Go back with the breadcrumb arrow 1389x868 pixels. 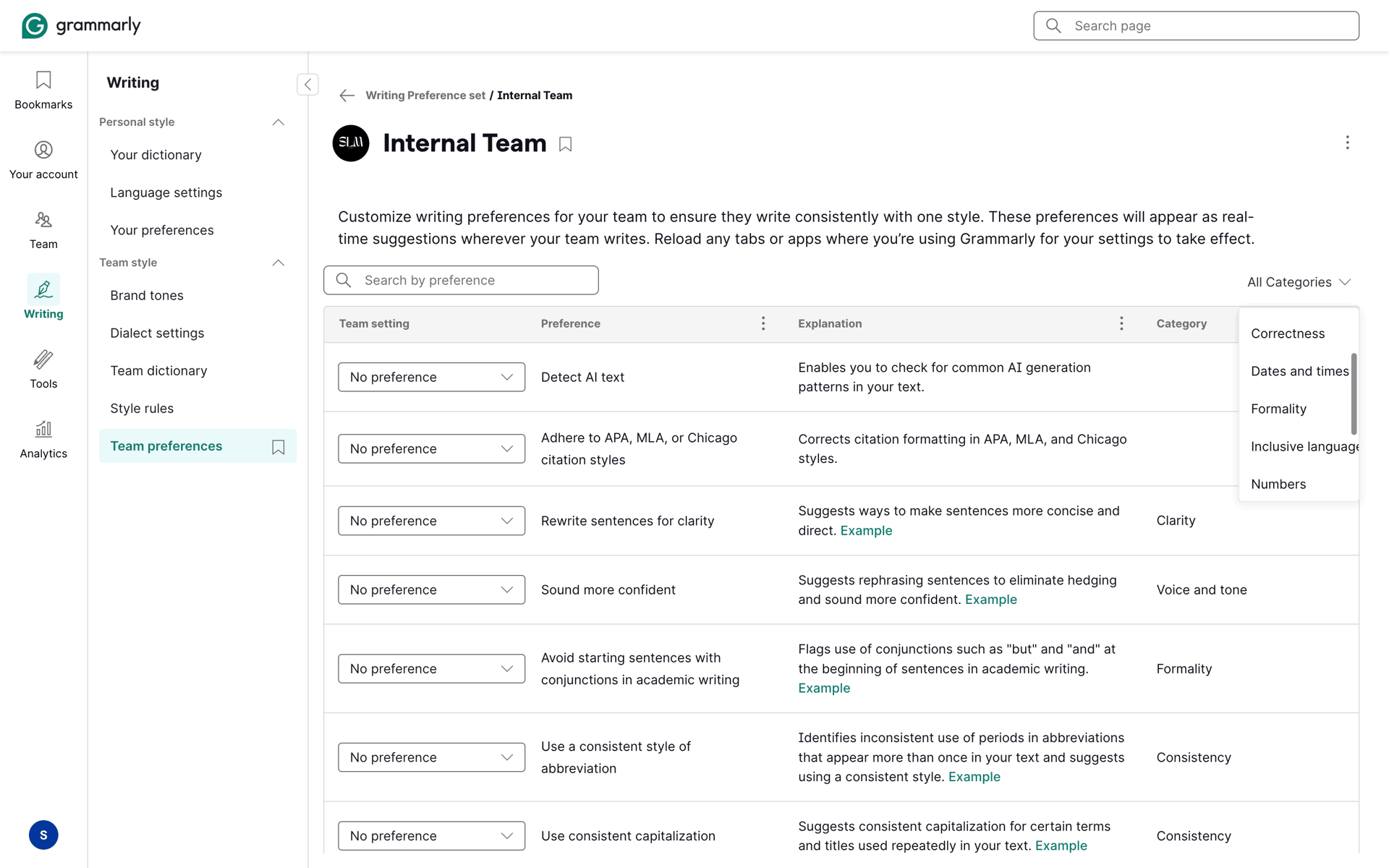click(x=347, y=95)
